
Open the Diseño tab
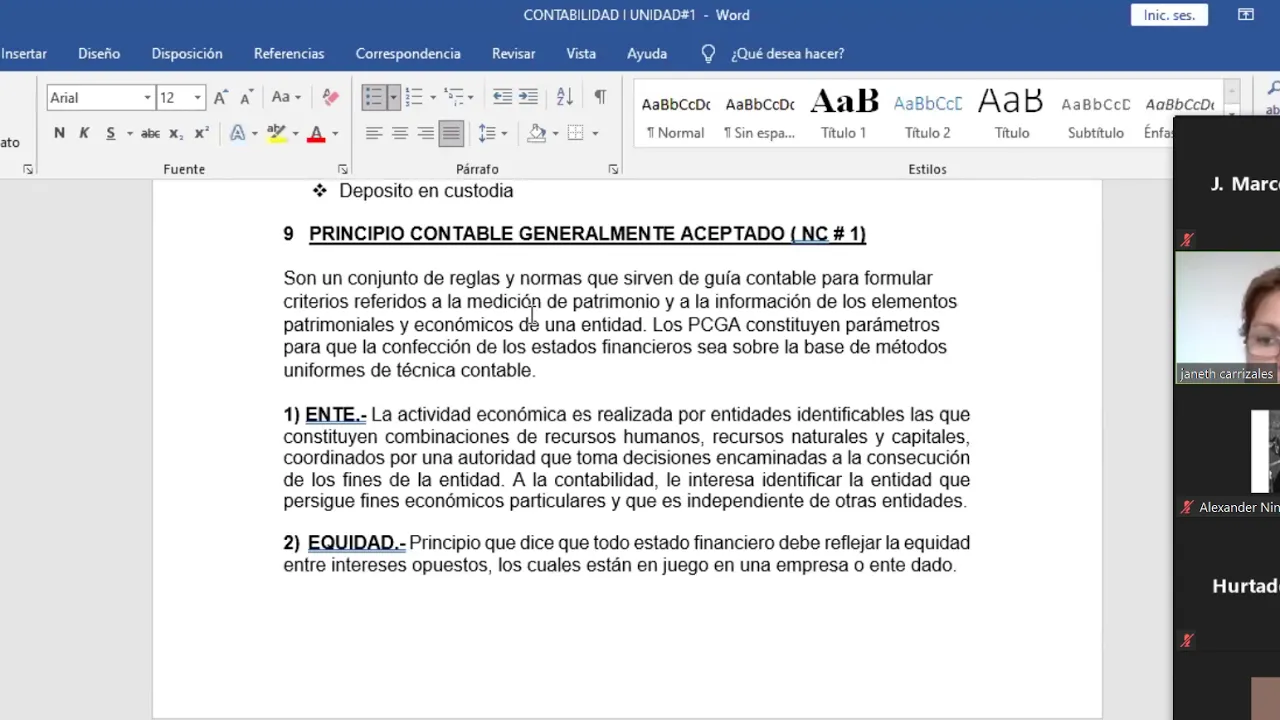pyautogui.click(x=99, y=54)
